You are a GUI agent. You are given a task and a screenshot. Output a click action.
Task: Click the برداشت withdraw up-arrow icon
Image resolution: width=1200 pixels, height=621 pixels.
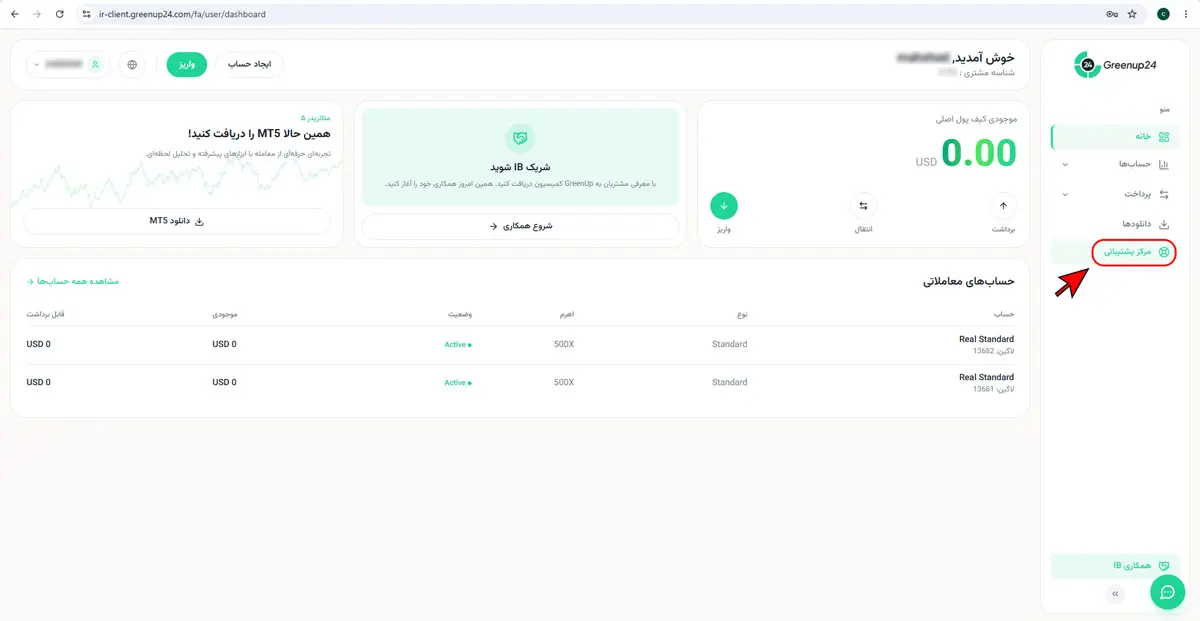(x=1003, y=206)
